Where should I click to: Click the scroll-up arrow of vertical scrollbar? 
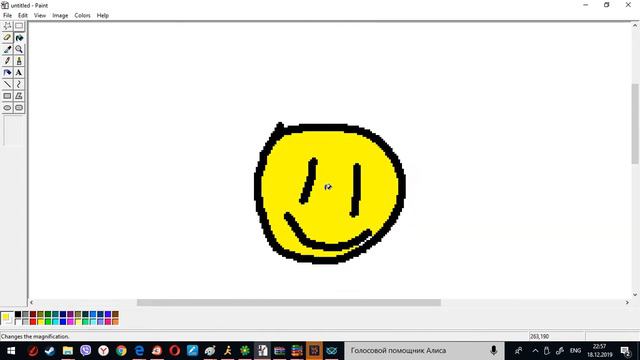tap(635, 26)
